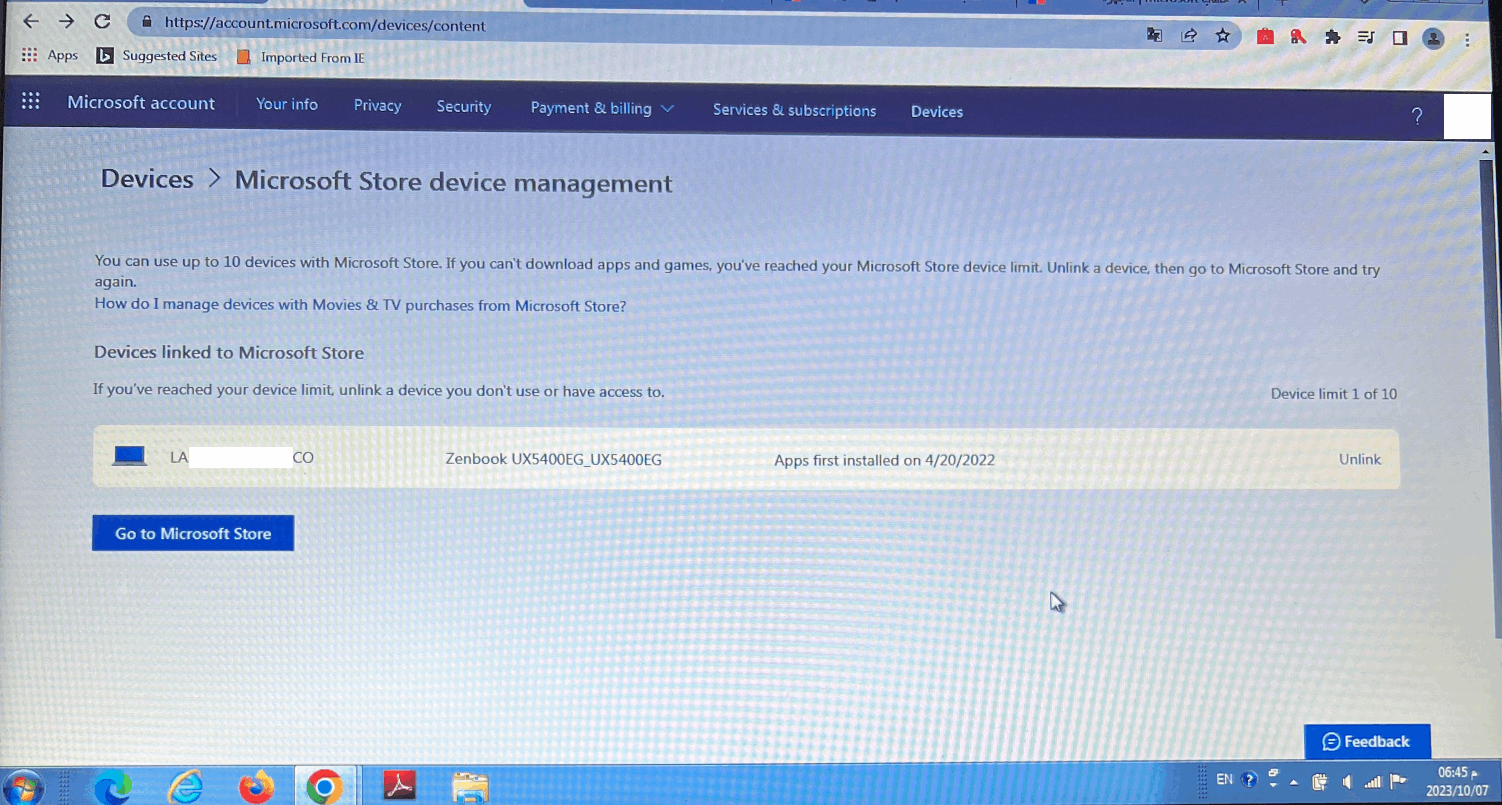Screen dimensions: 1502x805
Task: Open the Your info tab
Action: pos(287,104)
